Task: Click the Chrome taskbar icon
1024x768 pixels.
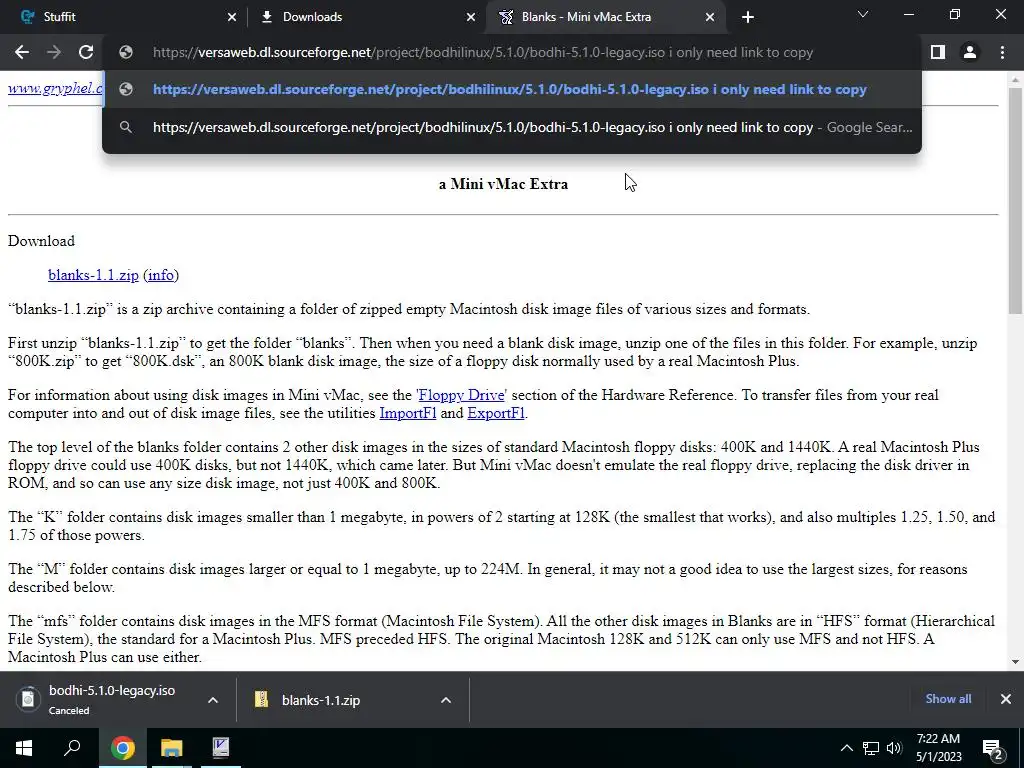Action: (122, 748)
